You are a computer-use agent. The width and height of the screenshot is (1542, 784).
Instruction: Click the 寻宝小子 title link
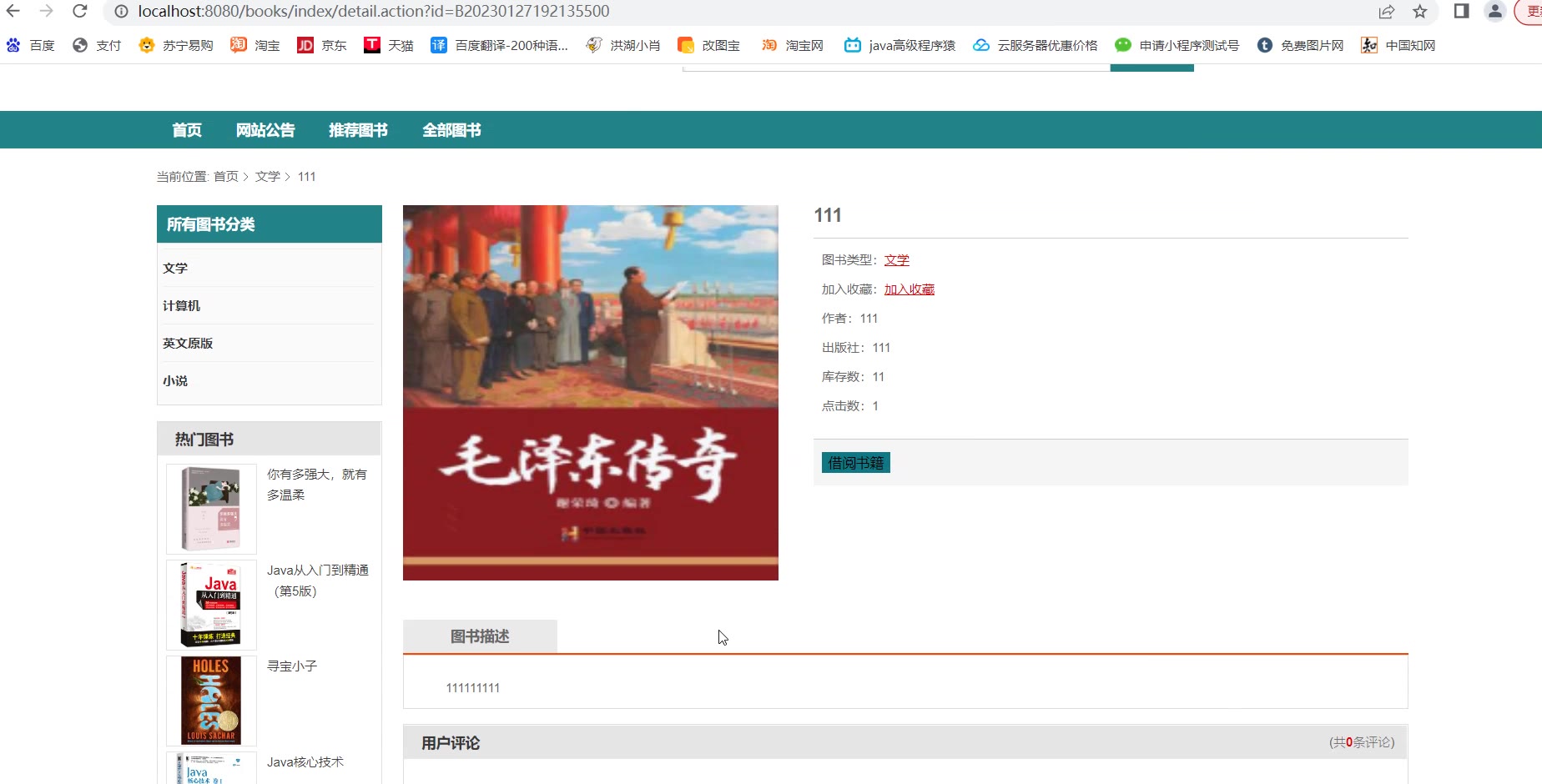tap(292, 666)
